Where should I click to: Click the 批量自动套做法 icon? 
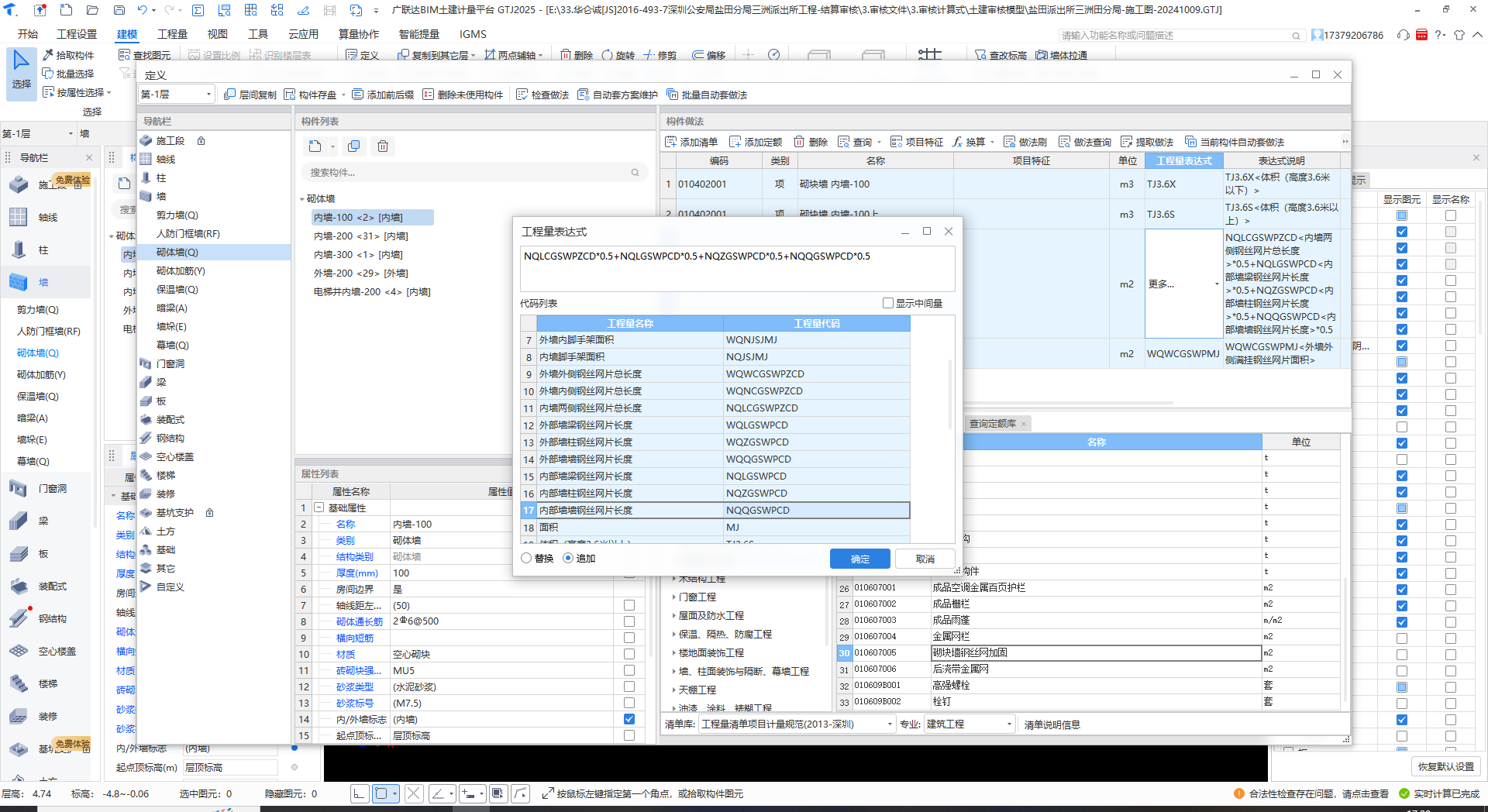click(707, 95)
